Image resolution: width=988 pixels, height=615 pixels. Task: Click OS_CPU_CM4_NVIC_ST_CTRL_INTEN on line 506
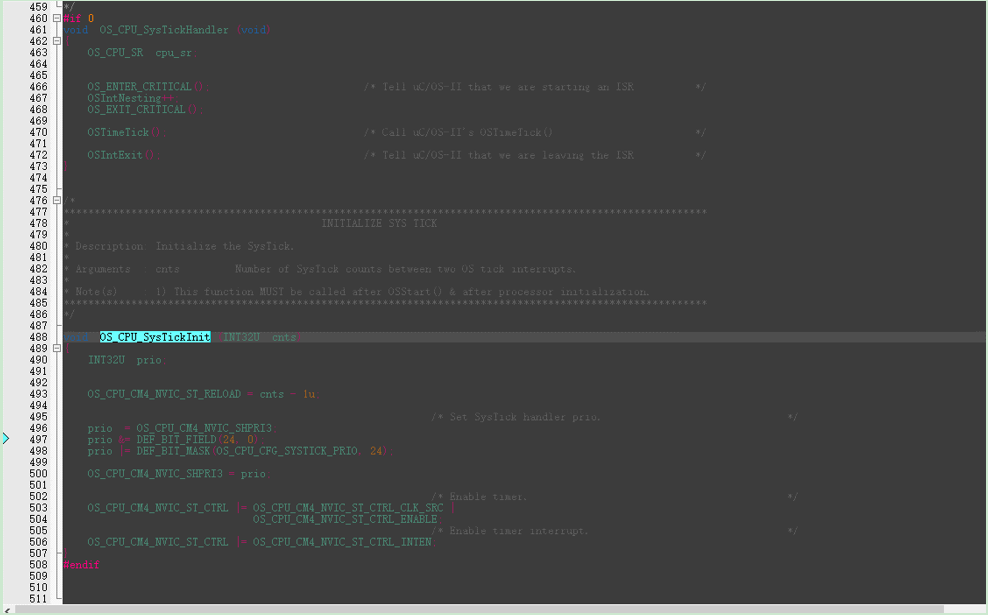coord(342,541)
